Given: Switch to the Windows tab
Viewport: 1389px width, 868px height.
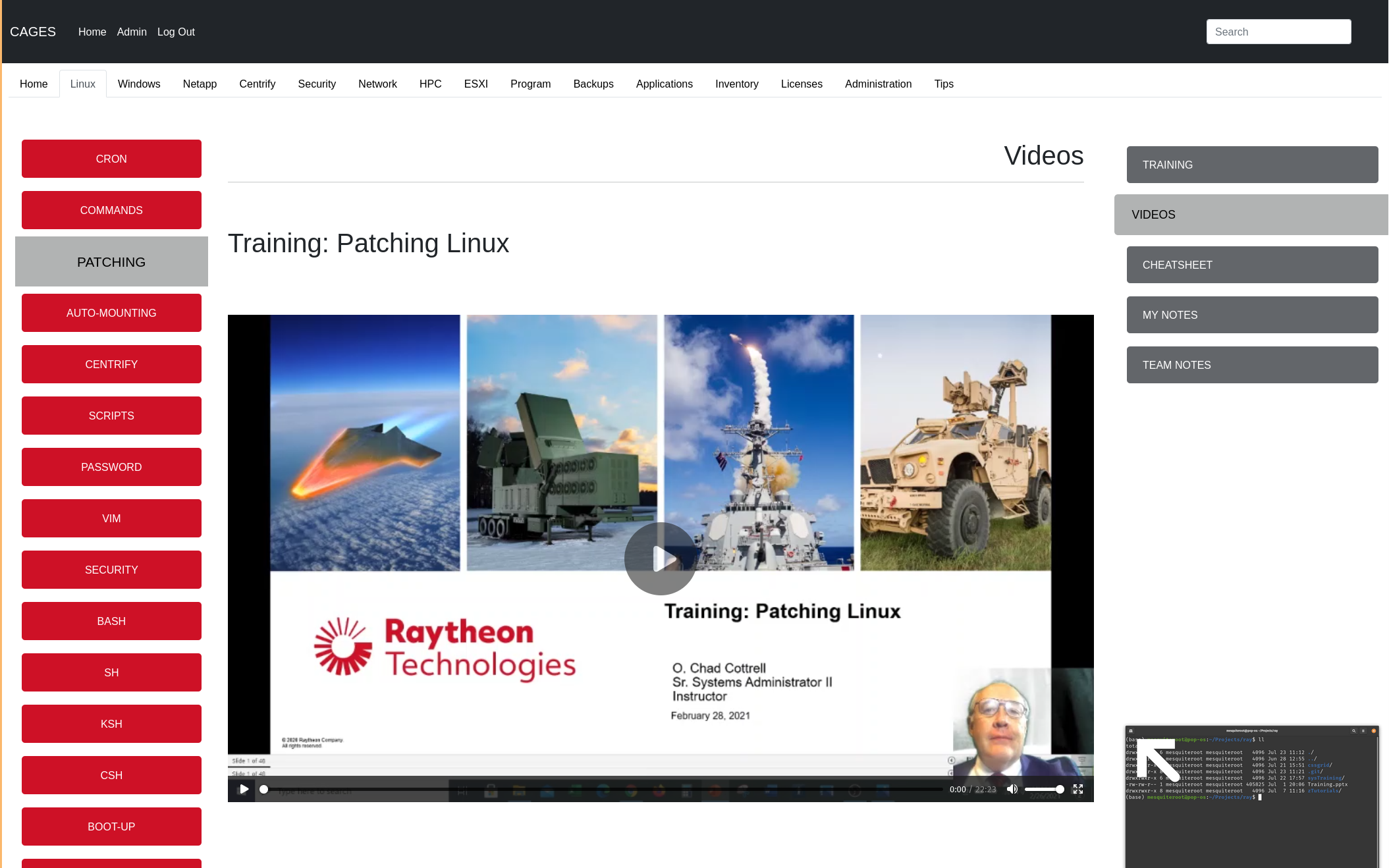Looking at the screenshot, I should [139, 84].
